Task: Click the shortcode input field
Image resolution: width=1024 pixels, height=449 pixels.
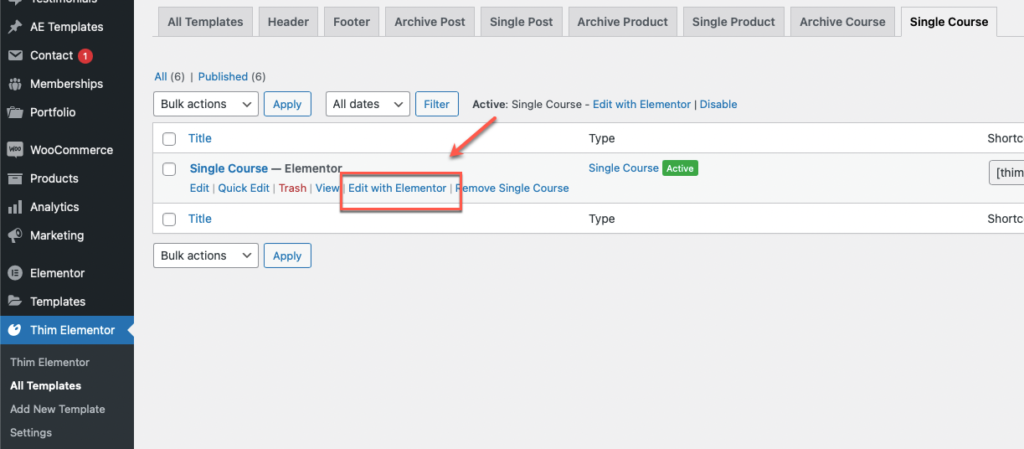Action: (1006, 172)
